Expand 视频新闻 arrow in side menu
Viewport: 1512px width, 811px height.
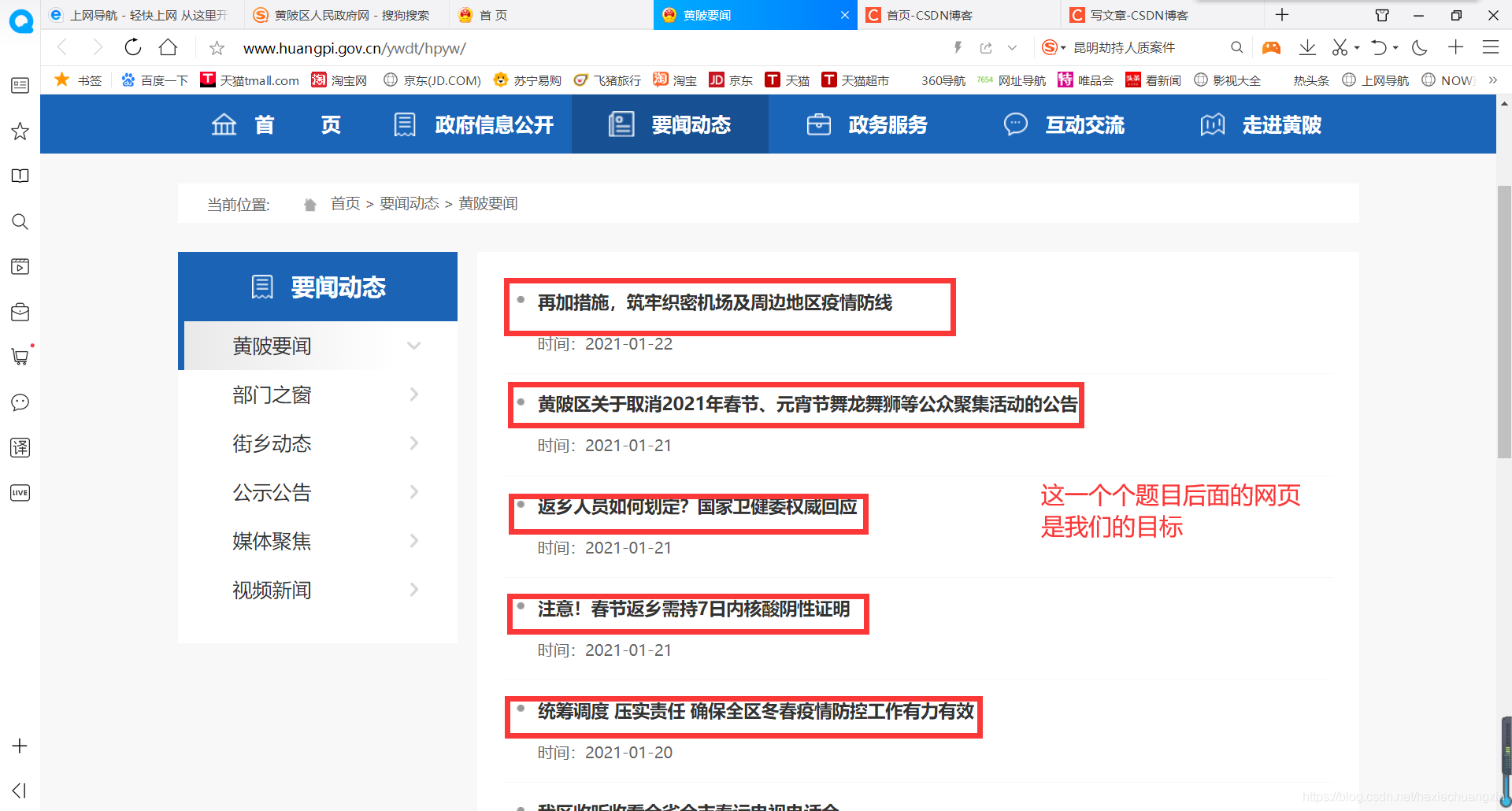(x=414, y=590)
